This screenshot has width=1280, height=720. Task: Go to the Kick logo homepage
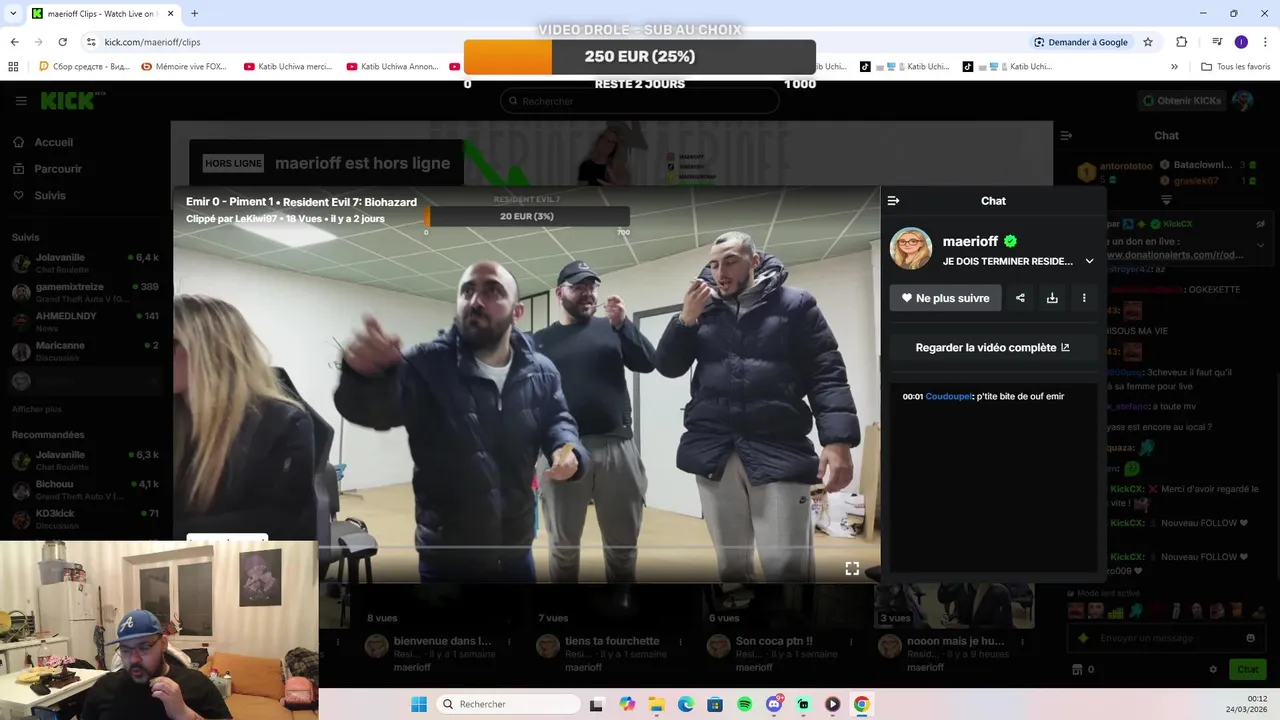[72, 101]
